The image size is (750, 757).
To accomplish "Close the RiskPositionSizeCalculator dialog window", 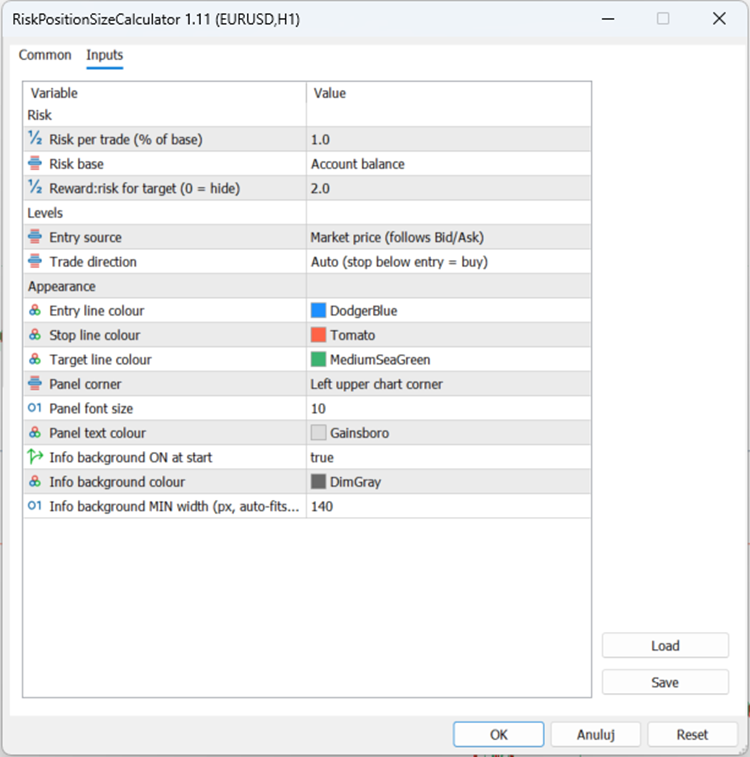I will [x=719, y=19].
